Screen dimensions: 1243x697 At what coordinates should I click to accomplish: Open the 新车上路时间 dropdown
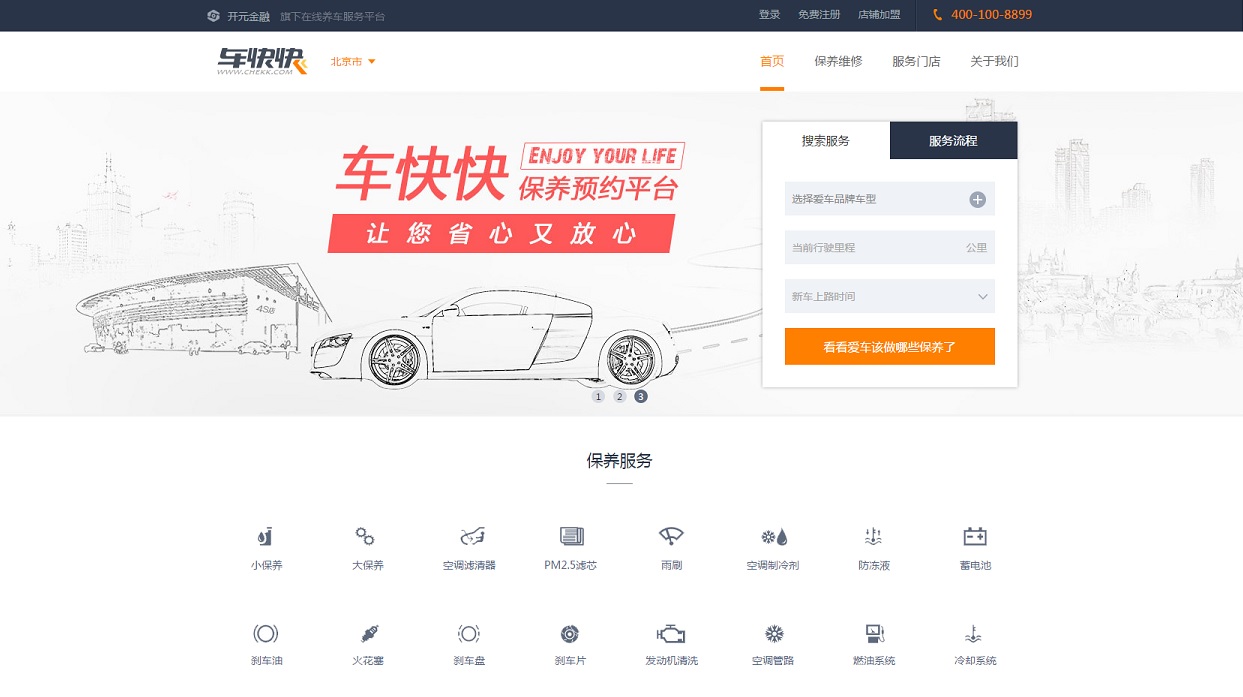(889, 296)
